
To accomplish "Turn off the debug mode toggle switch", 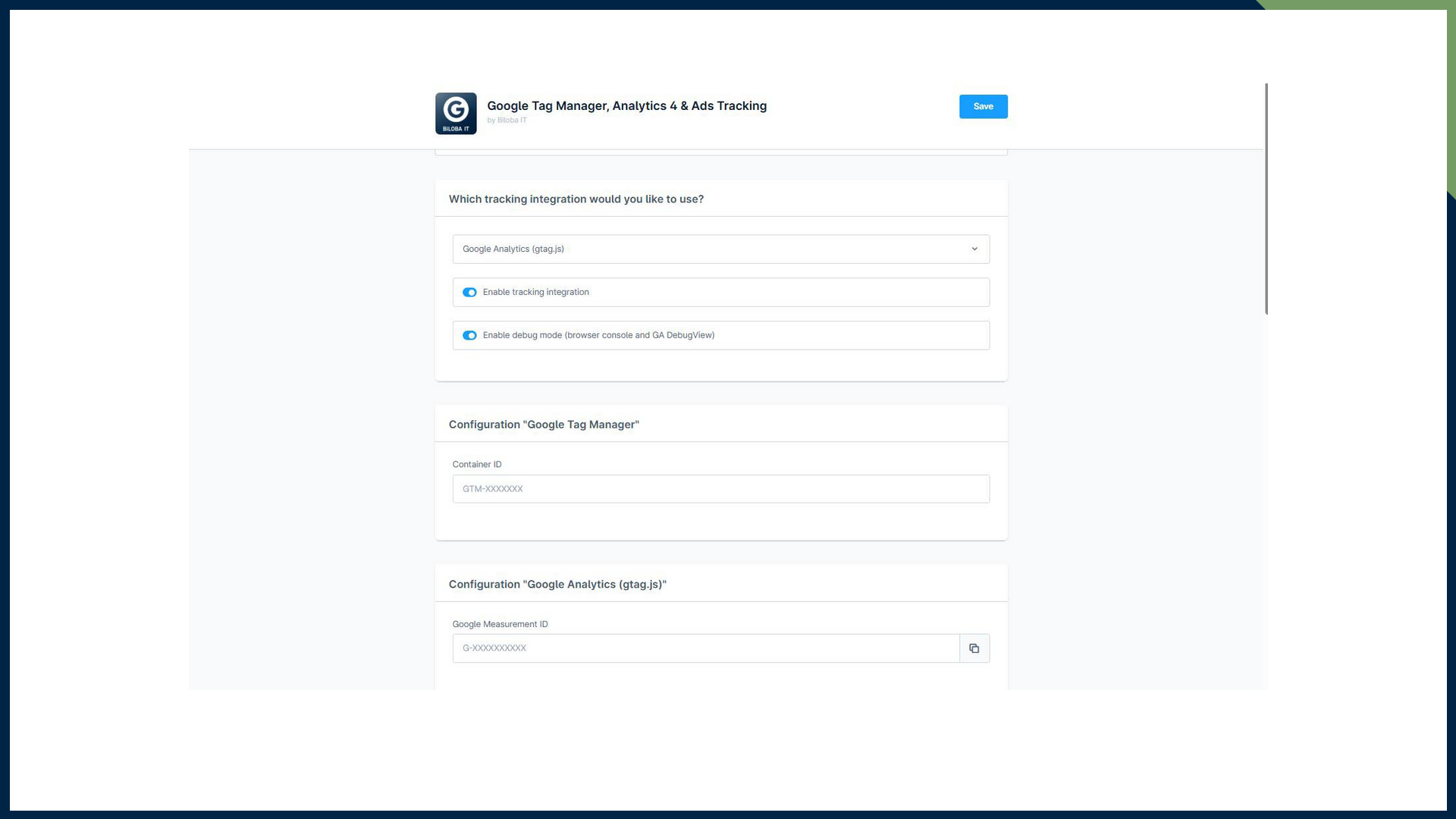I will click(x=469, y=336).
